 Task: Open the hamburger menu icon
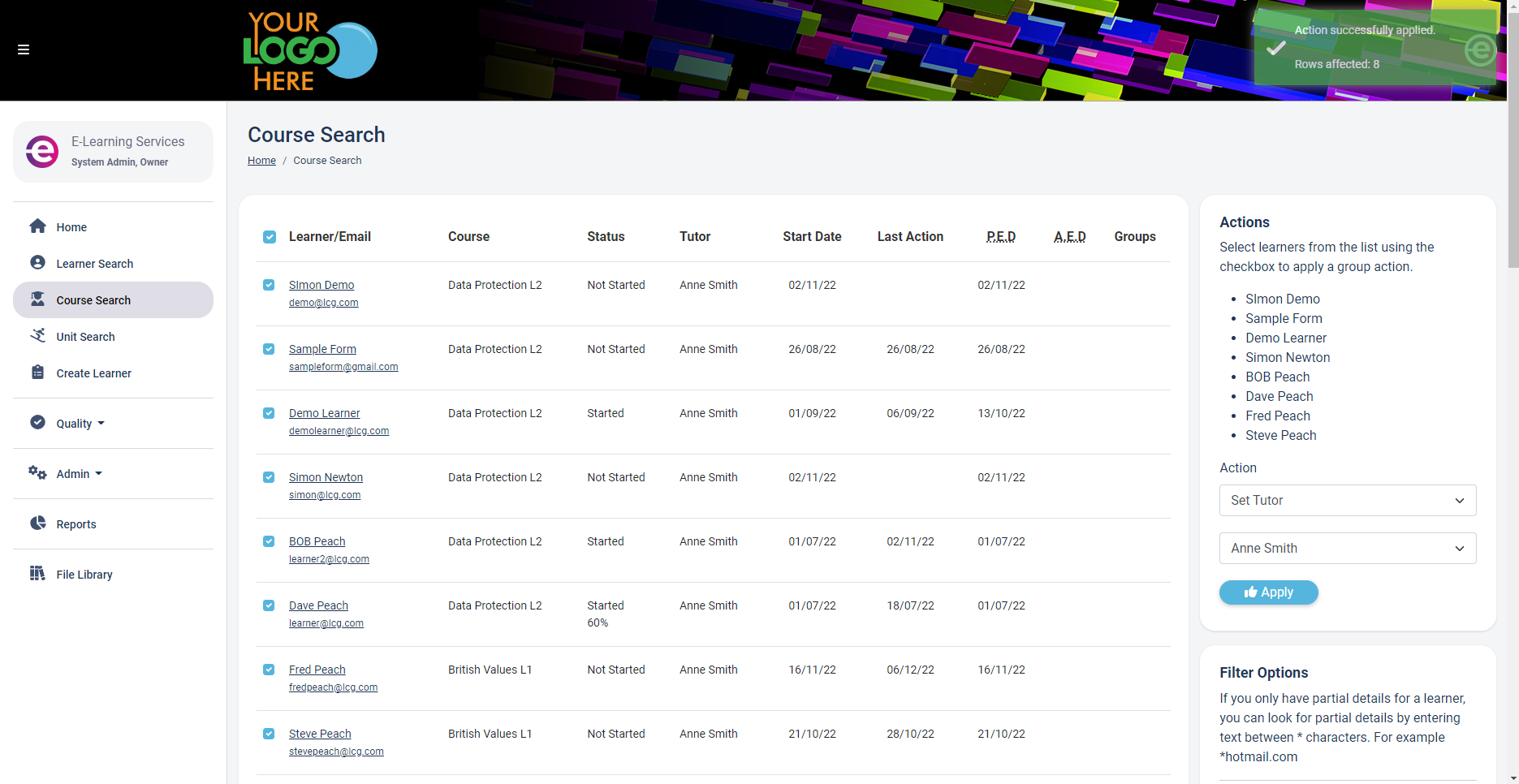coord(24,50)
